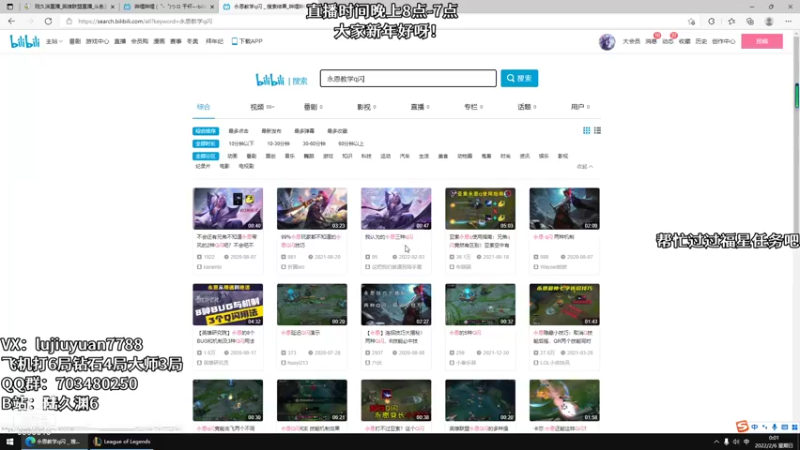This screenshot has width=800, height=450.
Task: Open the video thumbnail with duration 03:23
Action: (x=312, y=209)
